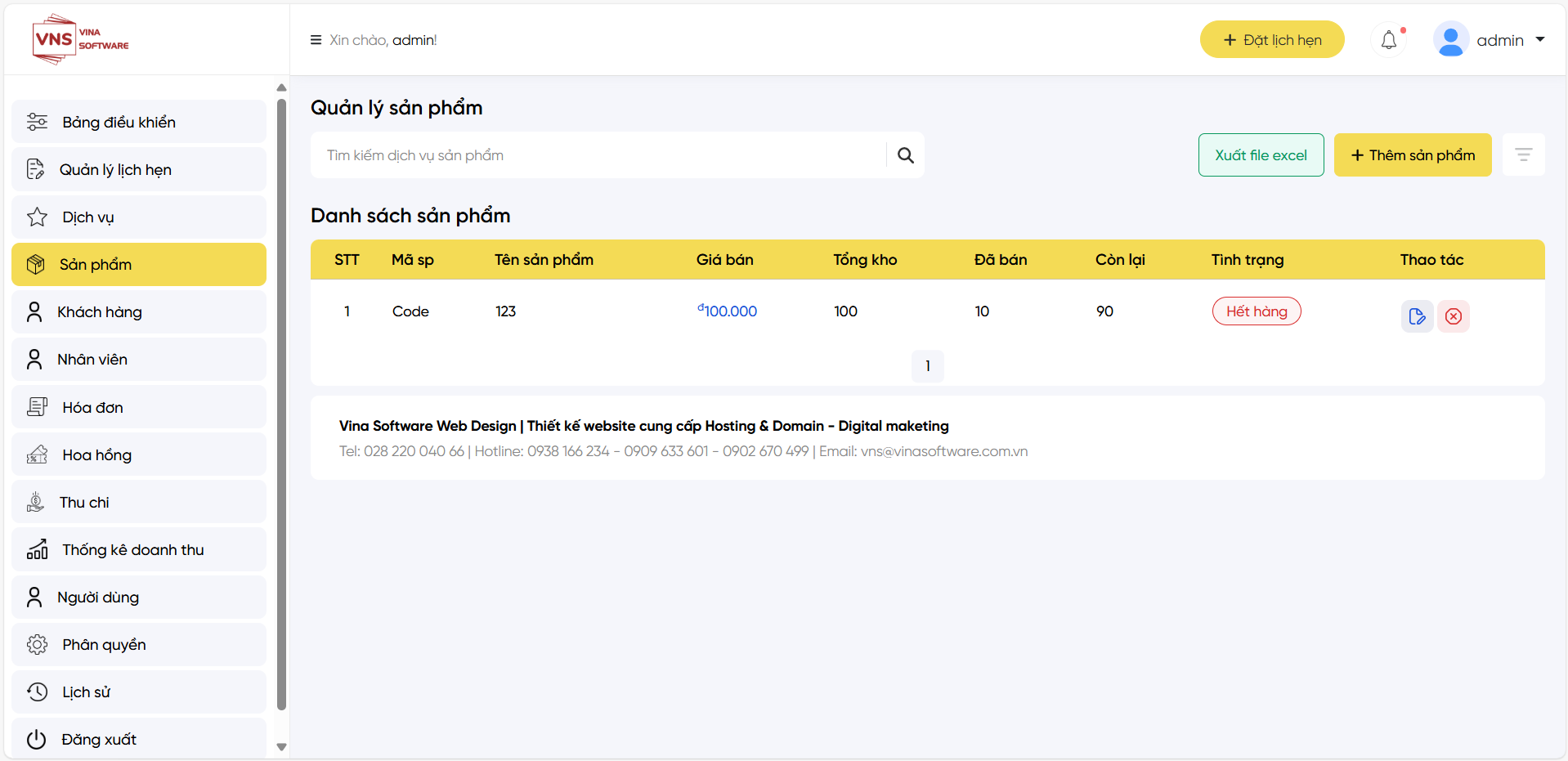Open Phân quyền settings
The width and height of the screenshot is (1568, 761).
click(139, 644)
